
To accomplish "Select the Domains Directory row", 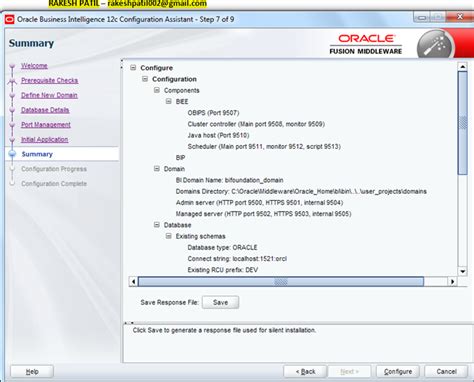I will [x=301, y=191].
